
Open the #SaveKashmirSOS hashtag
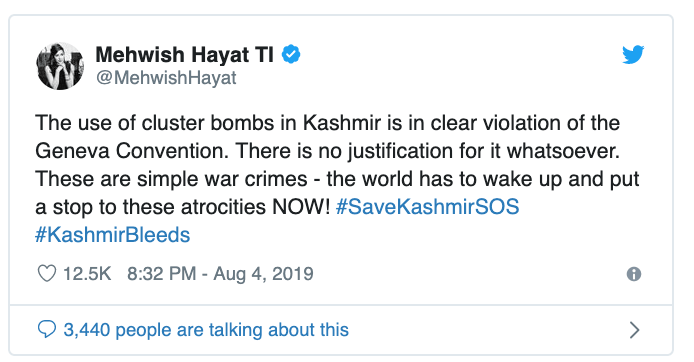click(x=428, y=207)
